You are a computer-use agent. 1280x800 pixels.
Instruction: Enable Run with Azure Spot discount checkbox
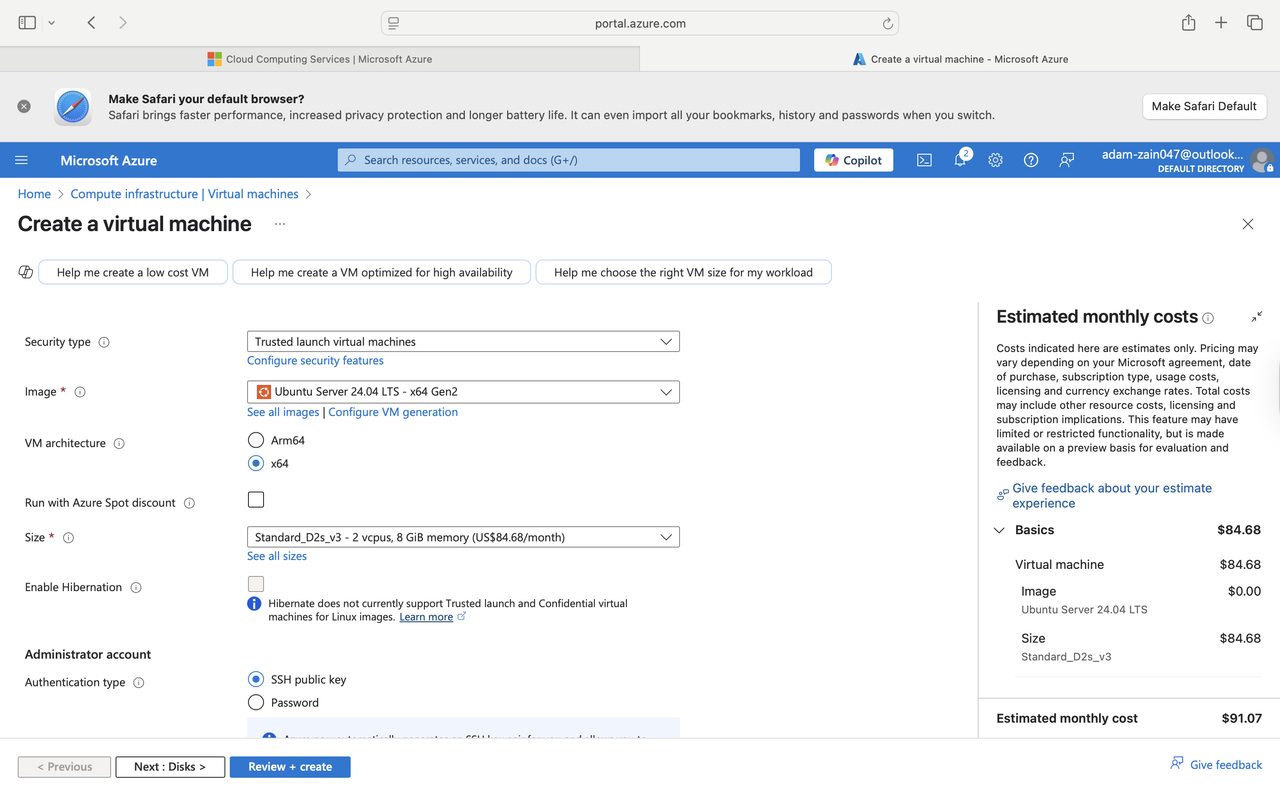coord(256,499)
